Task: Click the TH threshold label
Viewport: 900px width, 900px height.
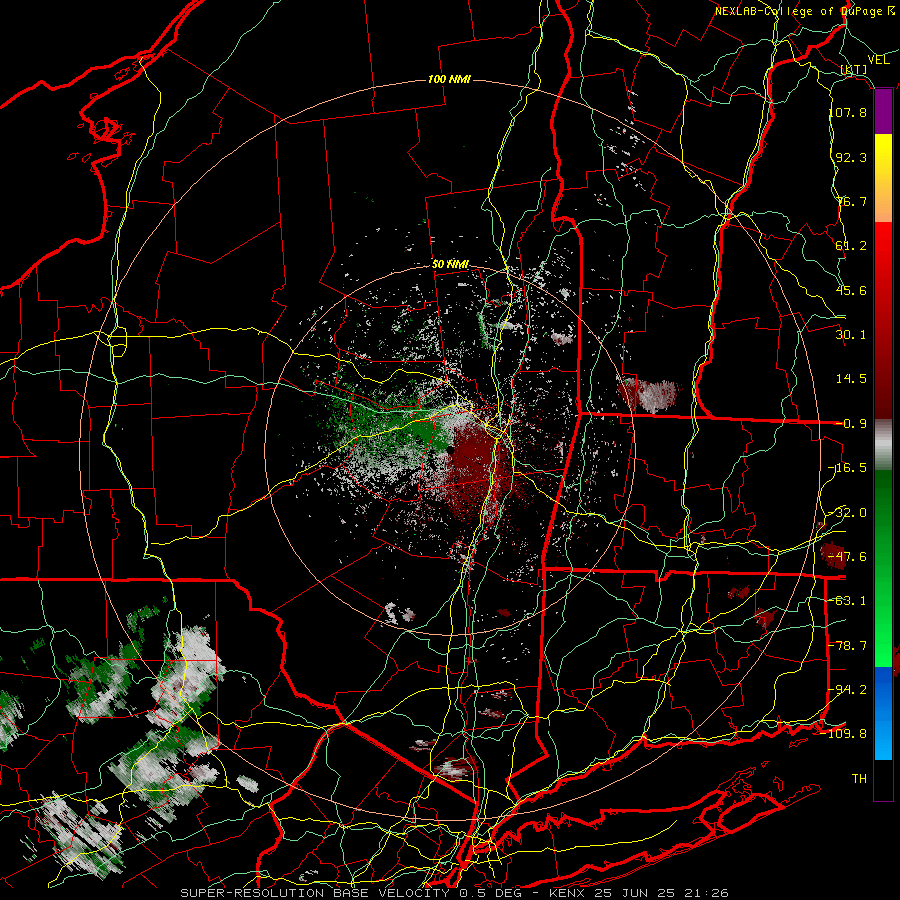Action: 859,778
